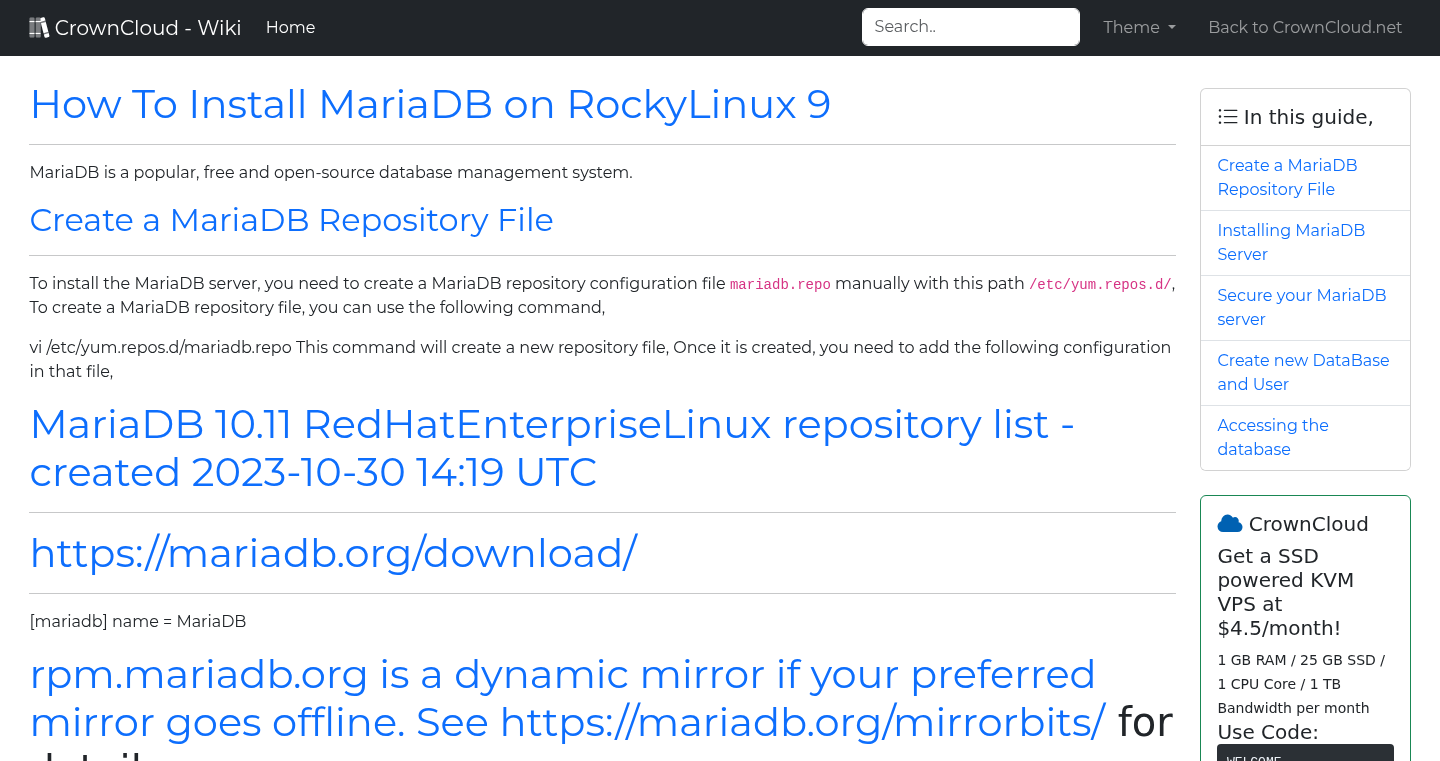Image resolution: width=1440 pixels, height=761 pixels.
Task: Visit 'Secure your MariaDB server' section
Action: (x=1301, y=307)
